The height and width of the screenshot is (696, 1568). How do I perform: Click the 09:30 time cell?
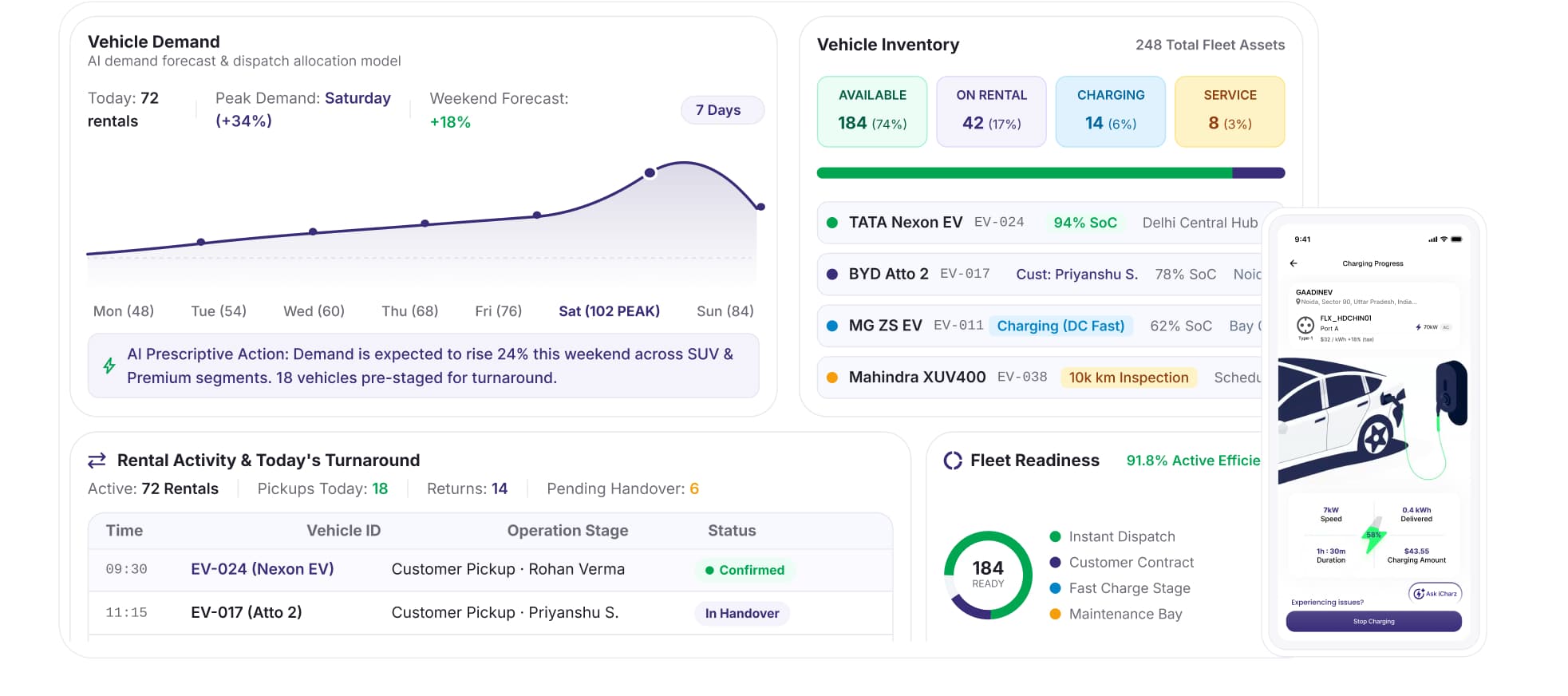(x=126, y=569)
